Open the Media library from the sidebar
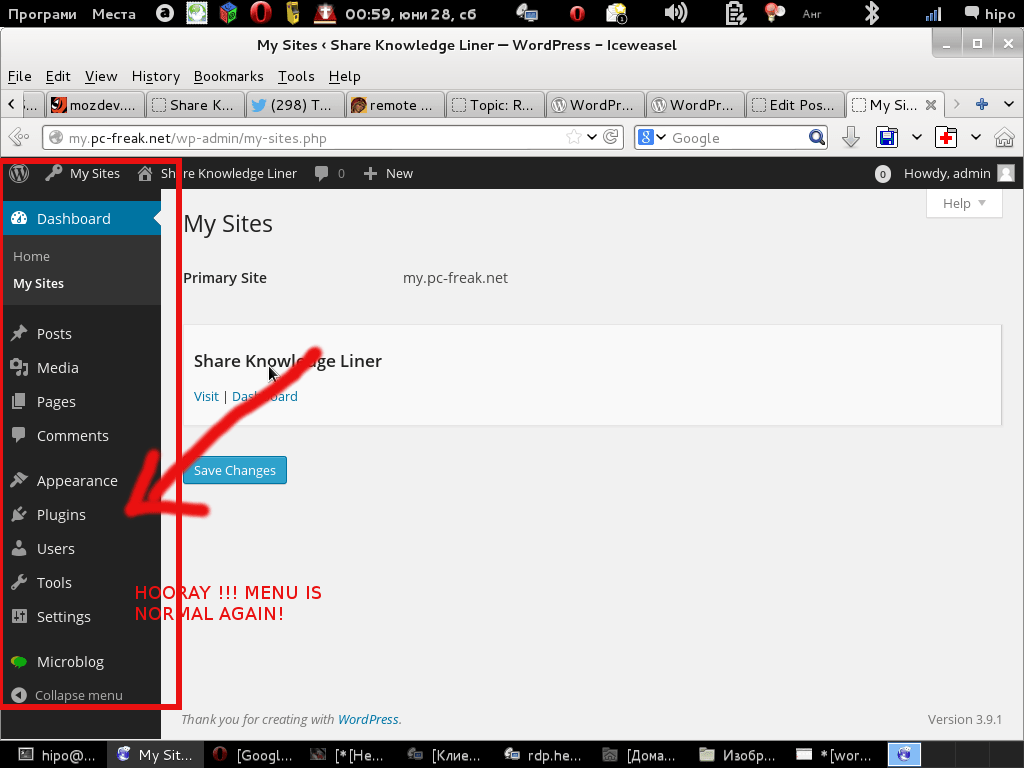 (x=59, y=367)
